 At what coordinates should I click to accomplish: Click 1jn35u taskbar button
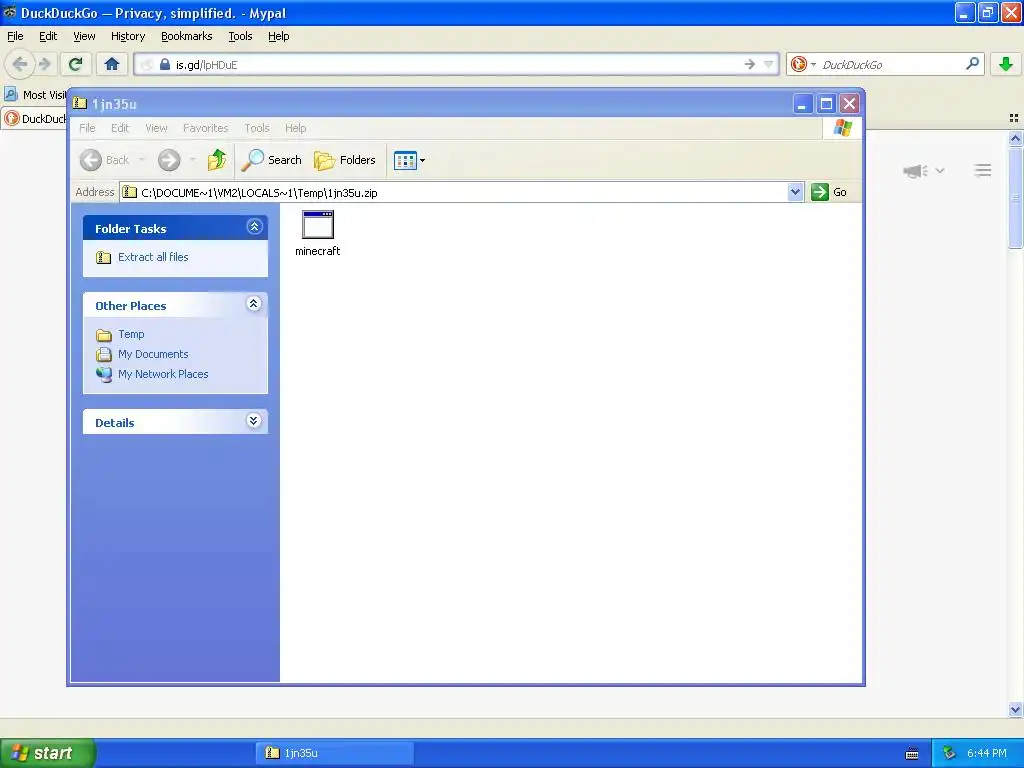pyautogui.click(x=335, y=753)
